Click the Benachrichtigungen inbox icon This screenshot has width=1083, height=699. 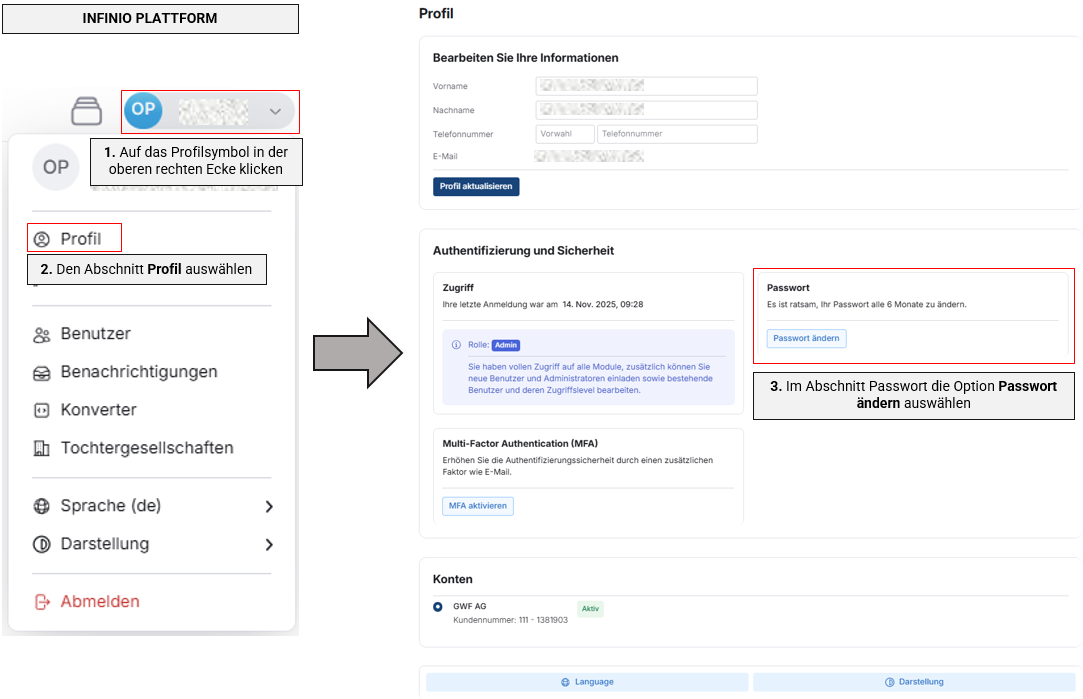(42, 373)
